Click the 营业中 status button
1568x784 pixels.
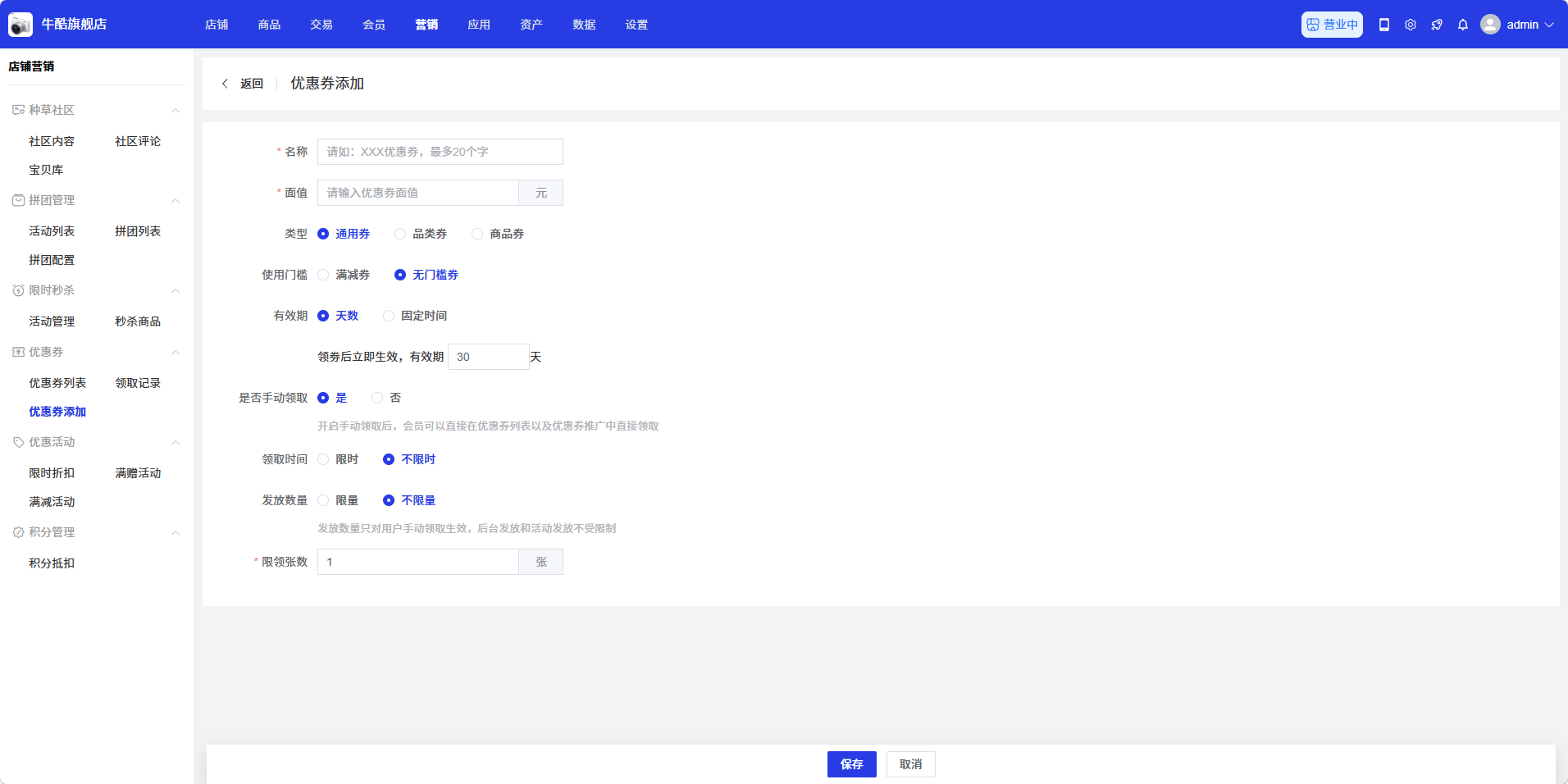1332,25
